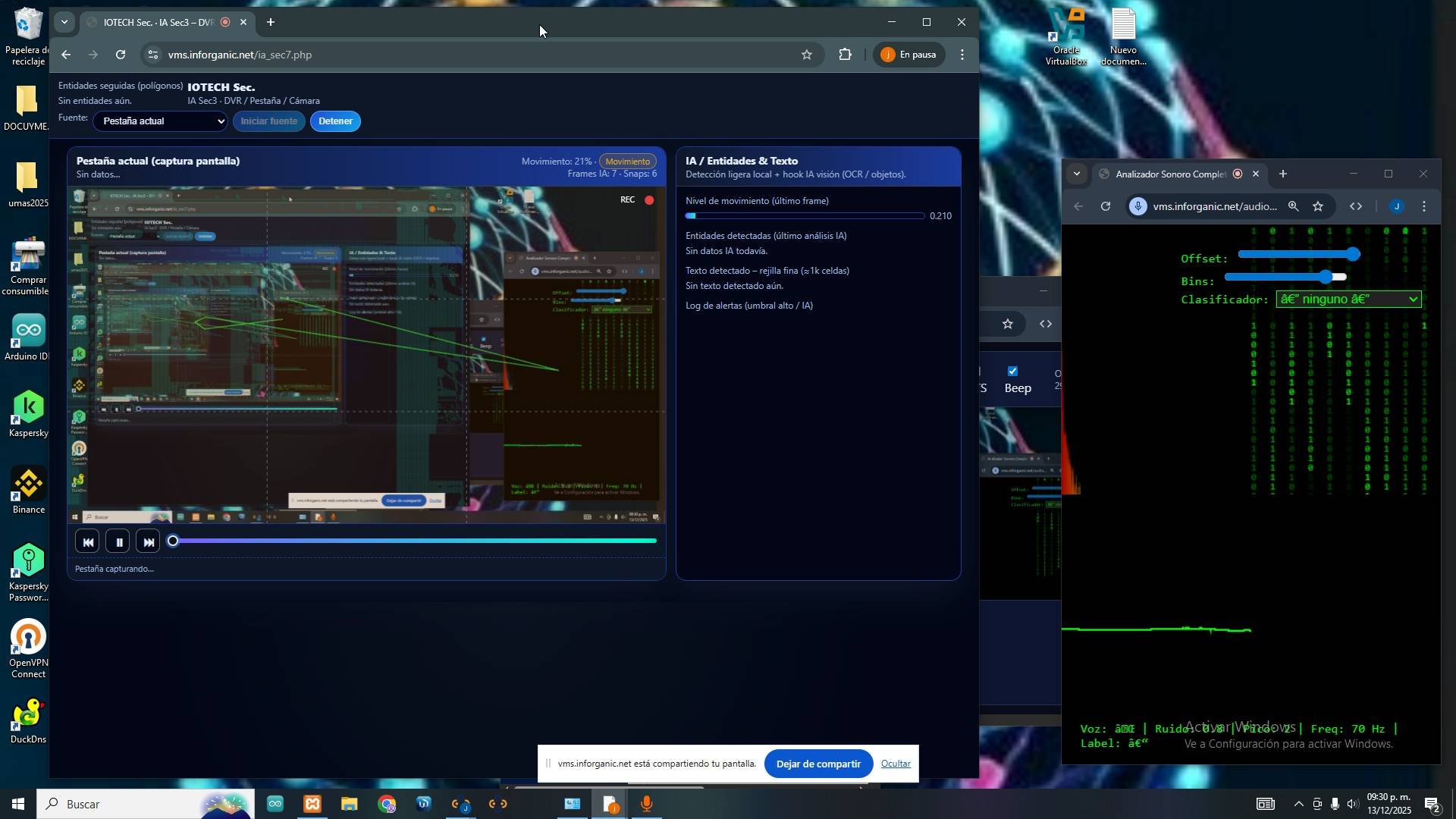Open a new tab in the Analizador Sonoro window

[1283, 174]
